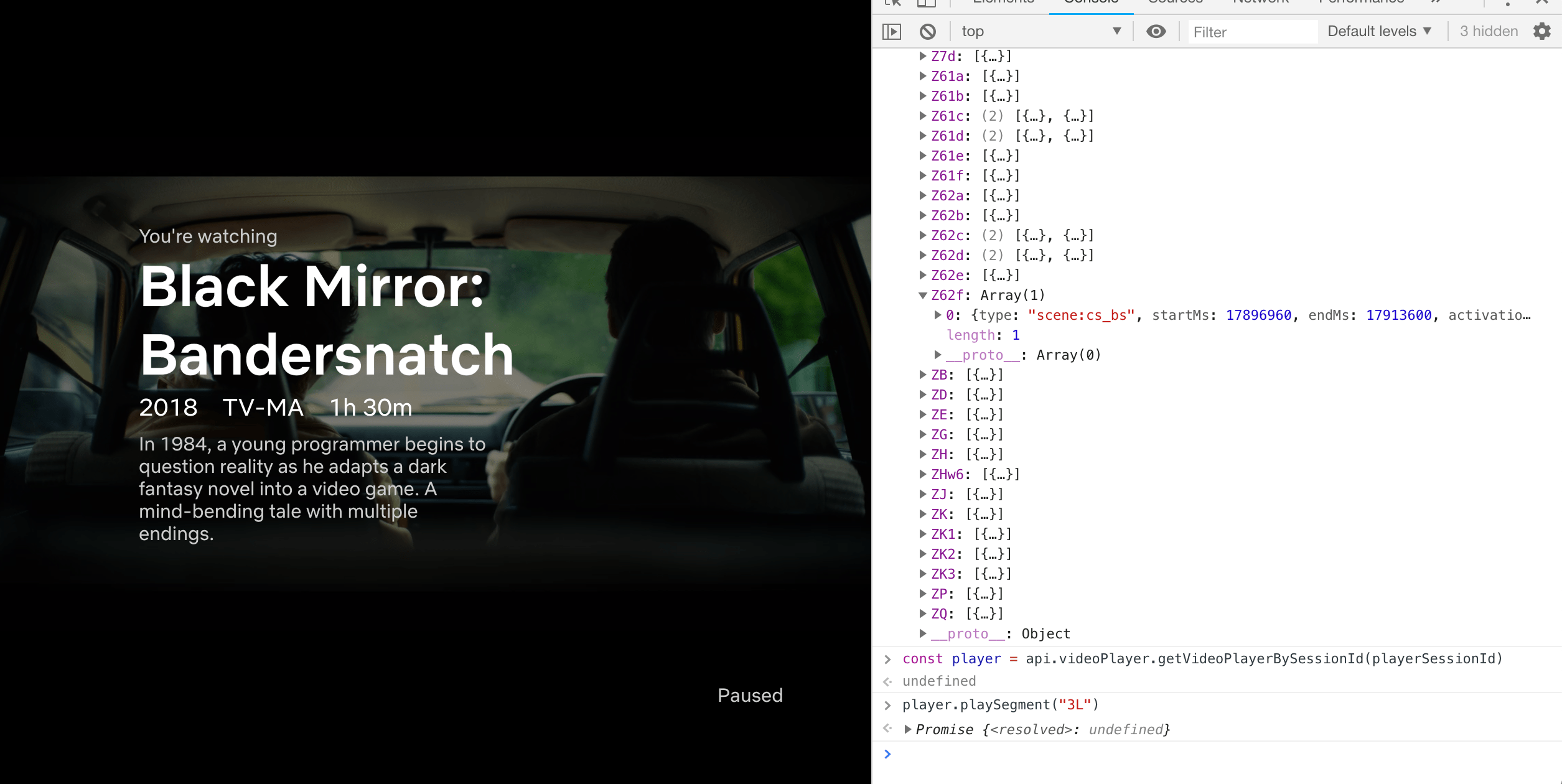
Task: Expand the ZP array entry
Action: (x=923, y=594)
